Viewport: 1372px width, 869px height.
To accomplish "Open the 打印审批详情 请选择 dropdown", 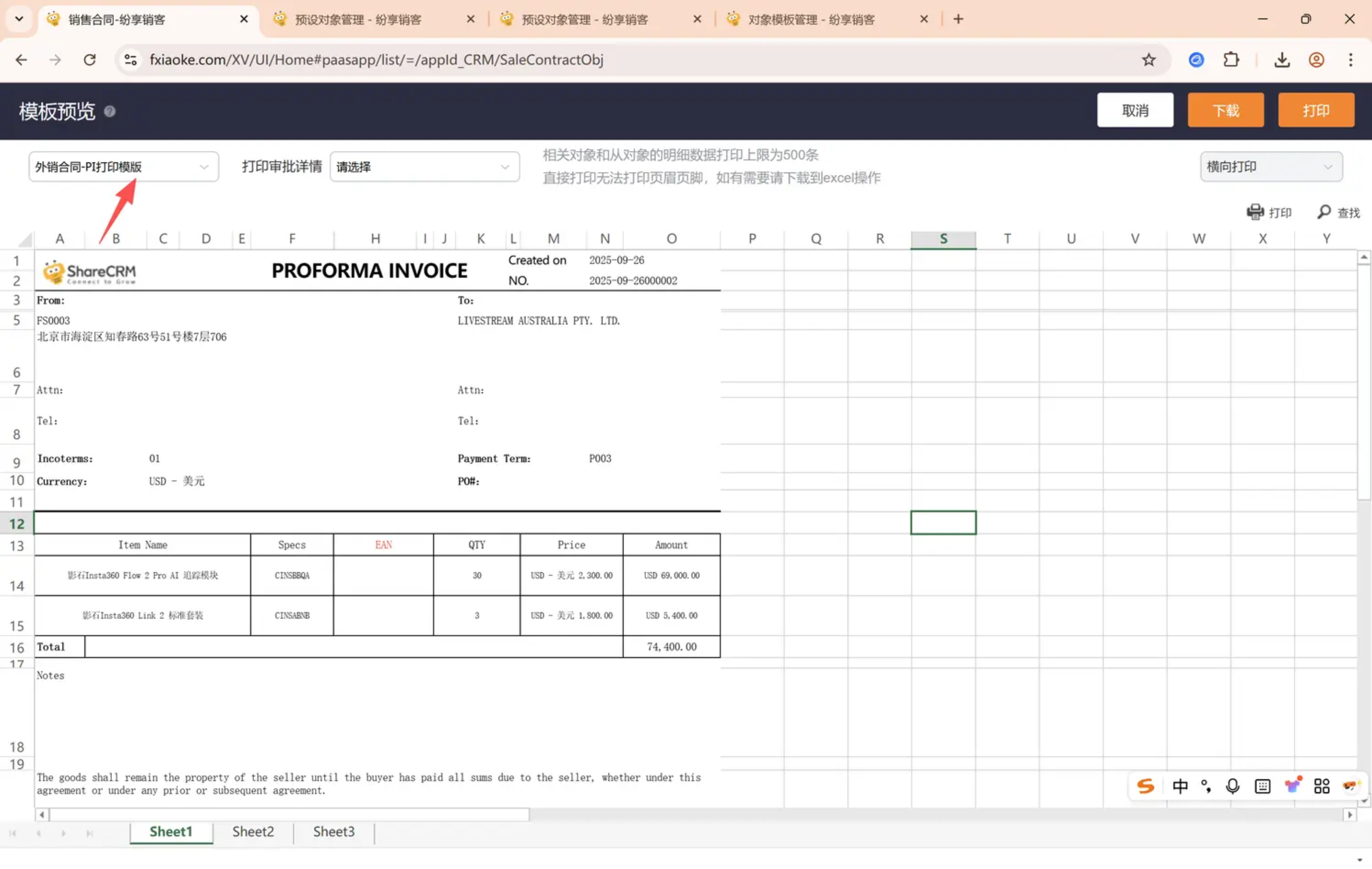I will pyautogui.click(x=424, y=166).
